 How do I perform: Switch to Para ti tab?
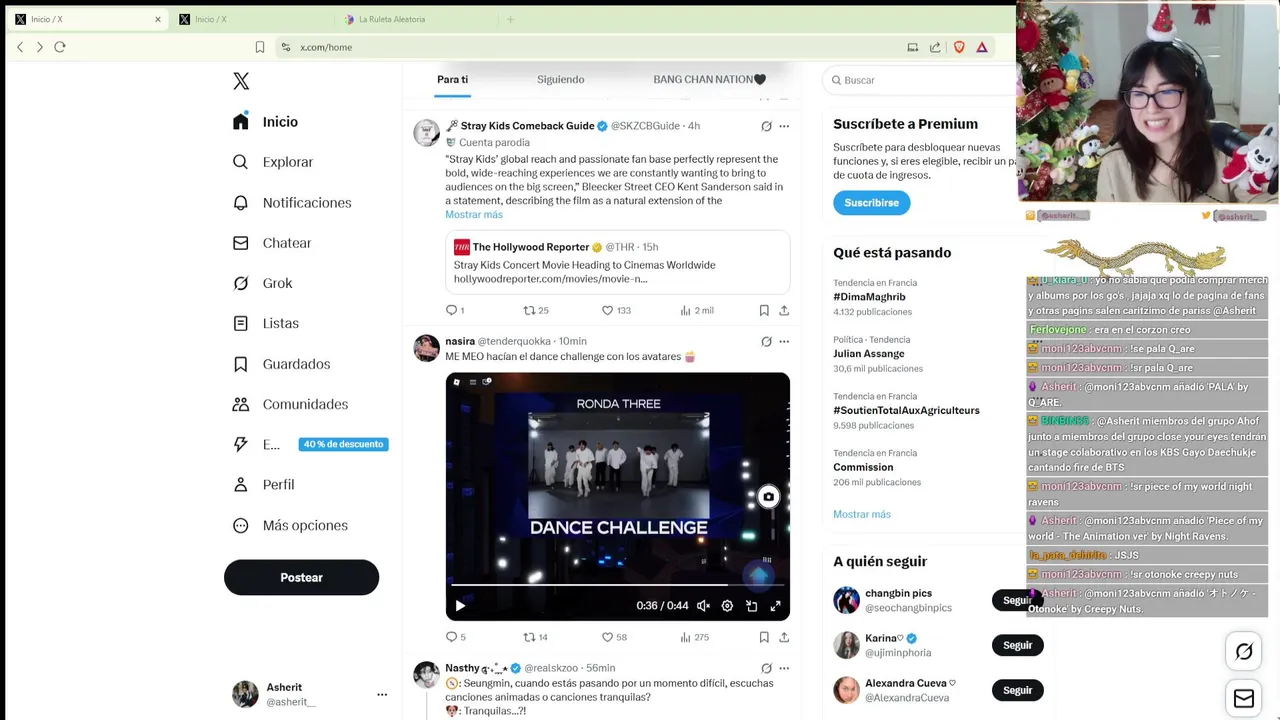tap(452, 79)
